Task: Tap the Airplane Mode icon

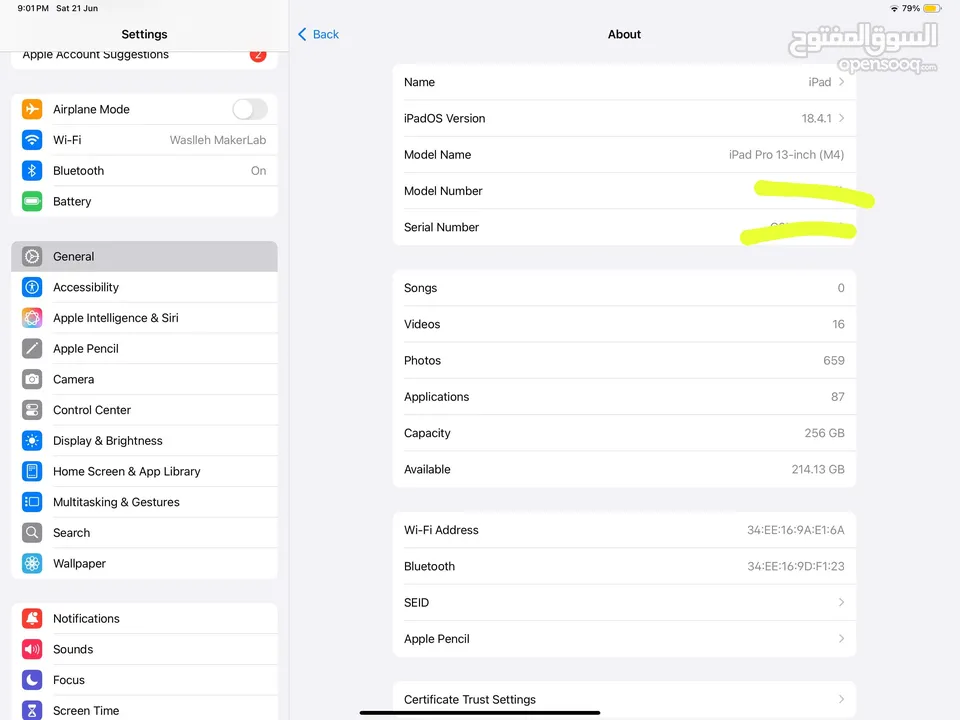Action: 32,109
